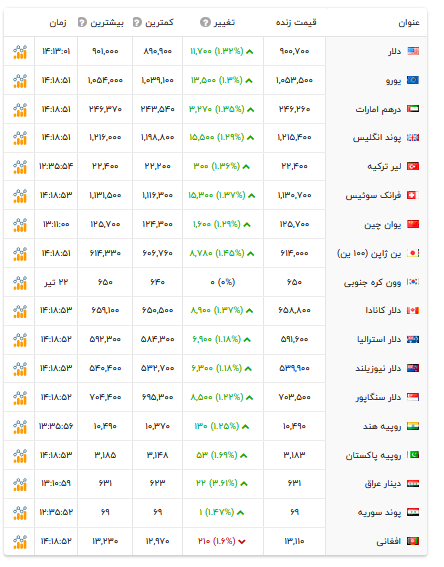
Task: Show chart for افغانی row
Action: pos(20,542)
